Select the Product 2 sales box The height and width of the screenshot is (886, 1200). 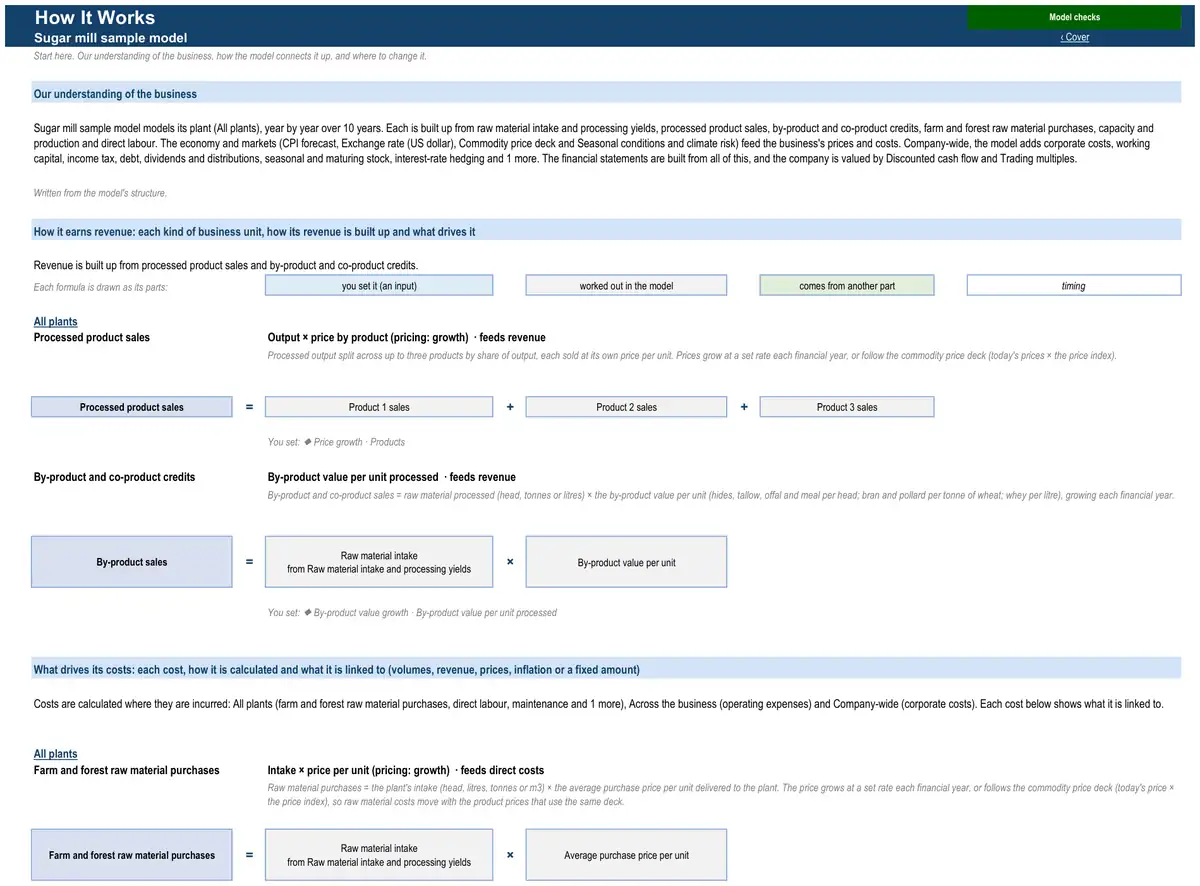click(626, 407)
